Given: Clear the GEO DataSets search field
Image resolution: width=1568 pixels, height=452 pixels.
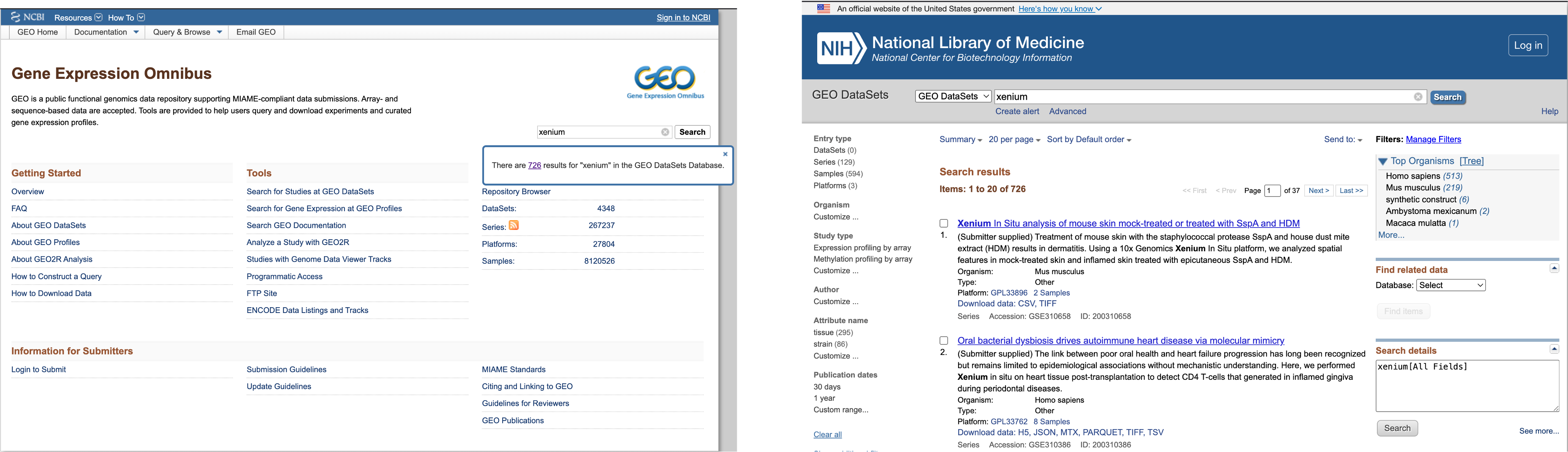Looking at the screenshot, I should coord(1418,97).
